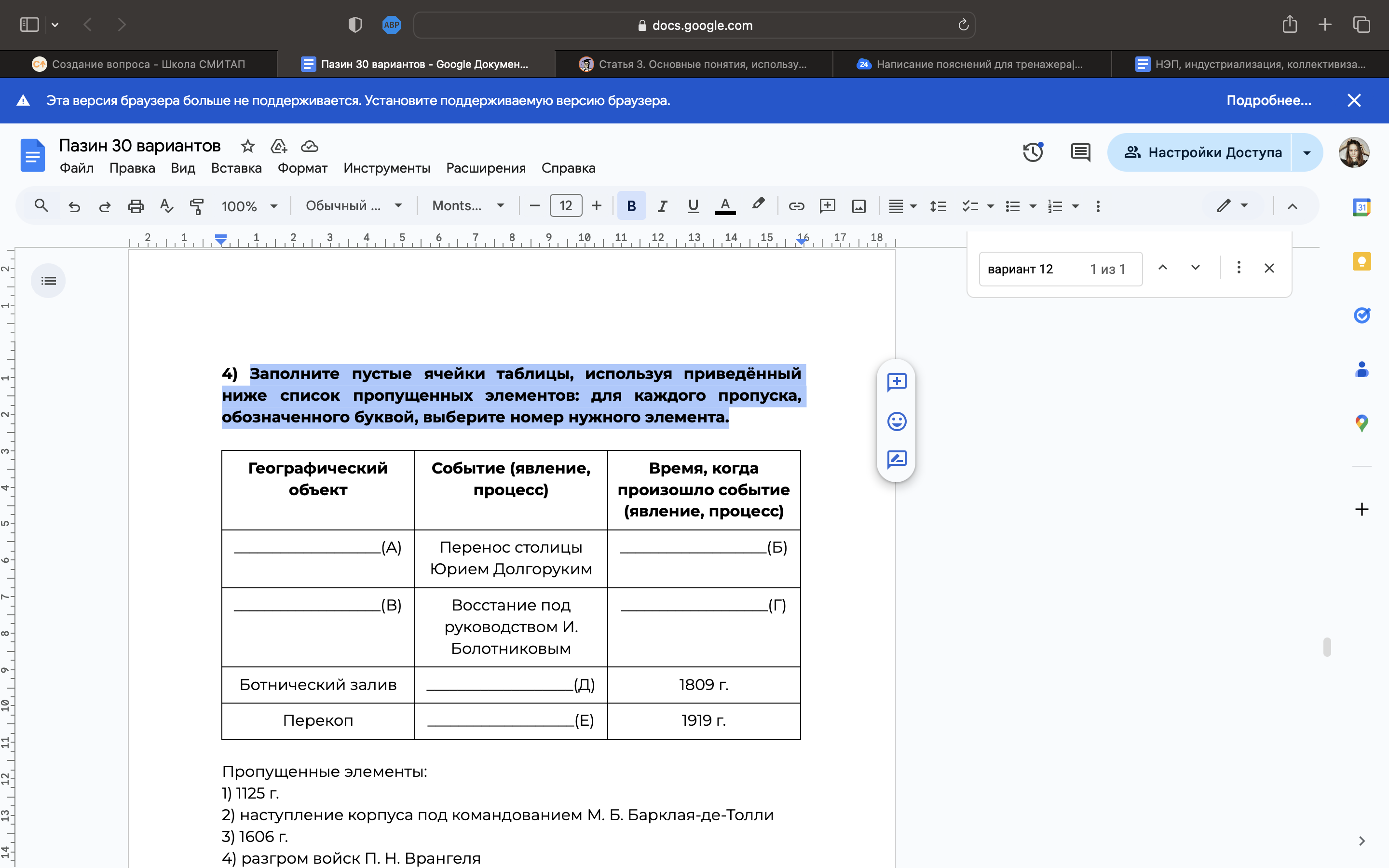Open the Вставка menu
1389x868 pixels.
[x=236, y=168]
